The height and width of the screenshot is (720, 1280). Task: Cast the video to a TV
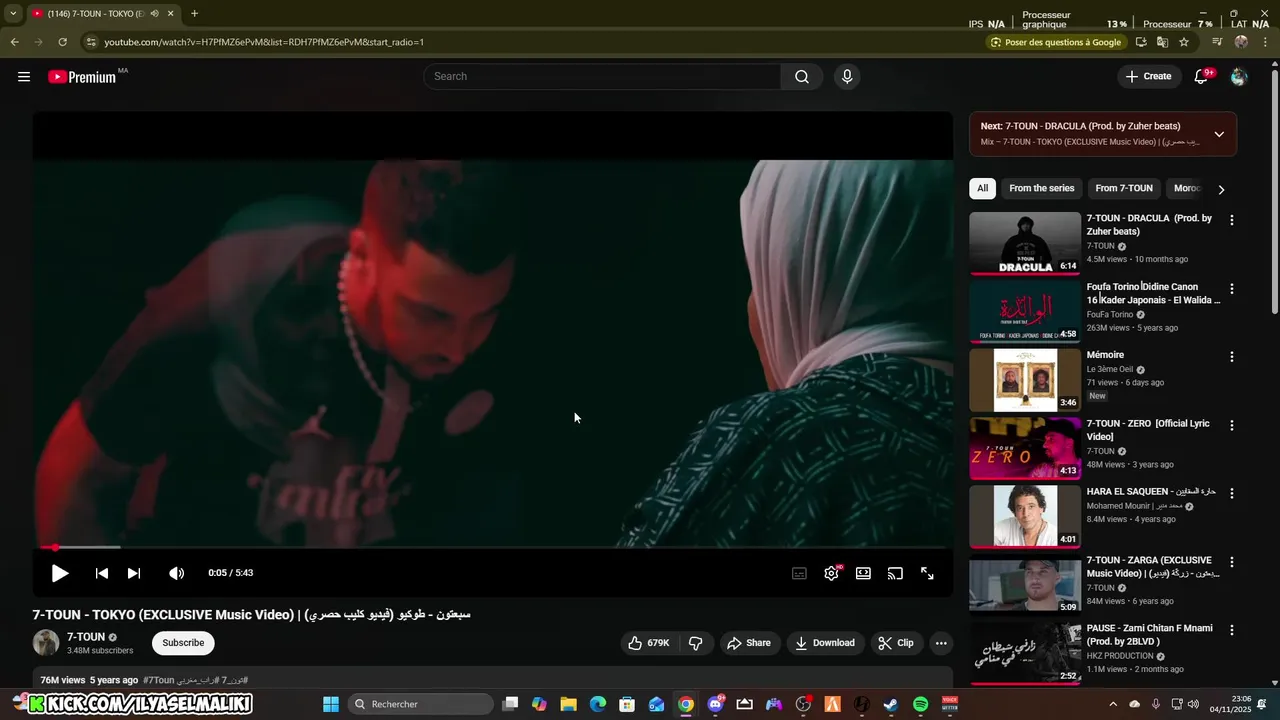click(x=895, y=573)
